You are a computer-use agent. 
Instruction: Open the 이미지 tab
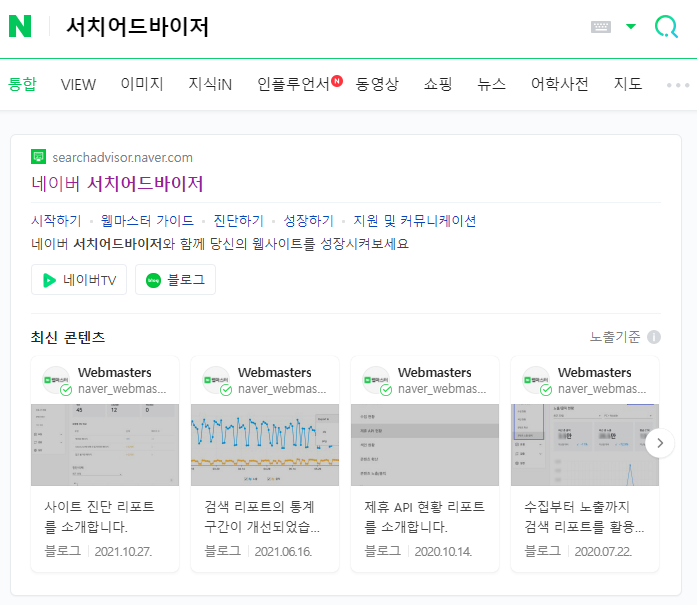coord(142,84)
